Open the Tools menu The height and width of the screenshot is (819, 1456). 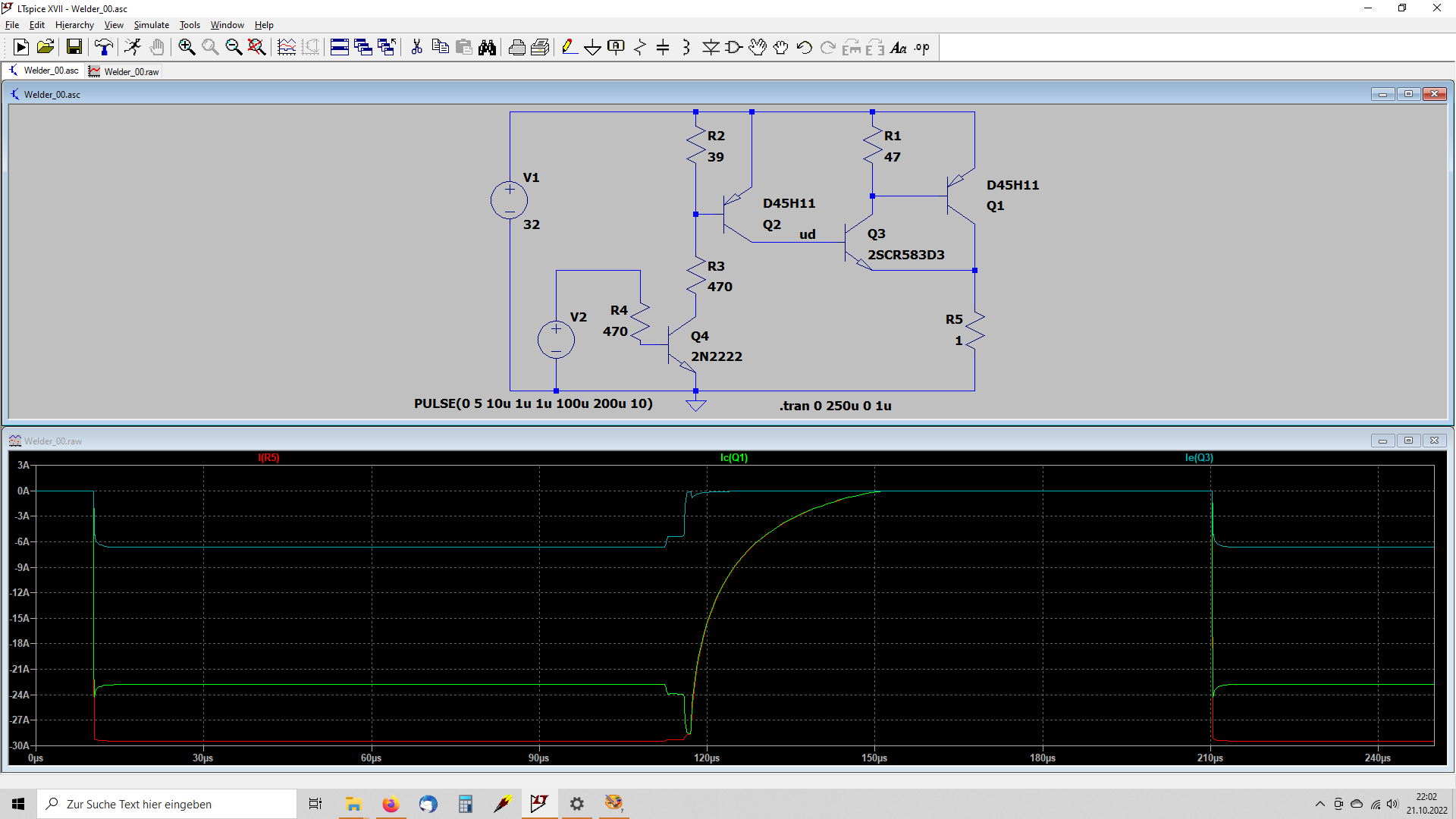coord(190,25)
